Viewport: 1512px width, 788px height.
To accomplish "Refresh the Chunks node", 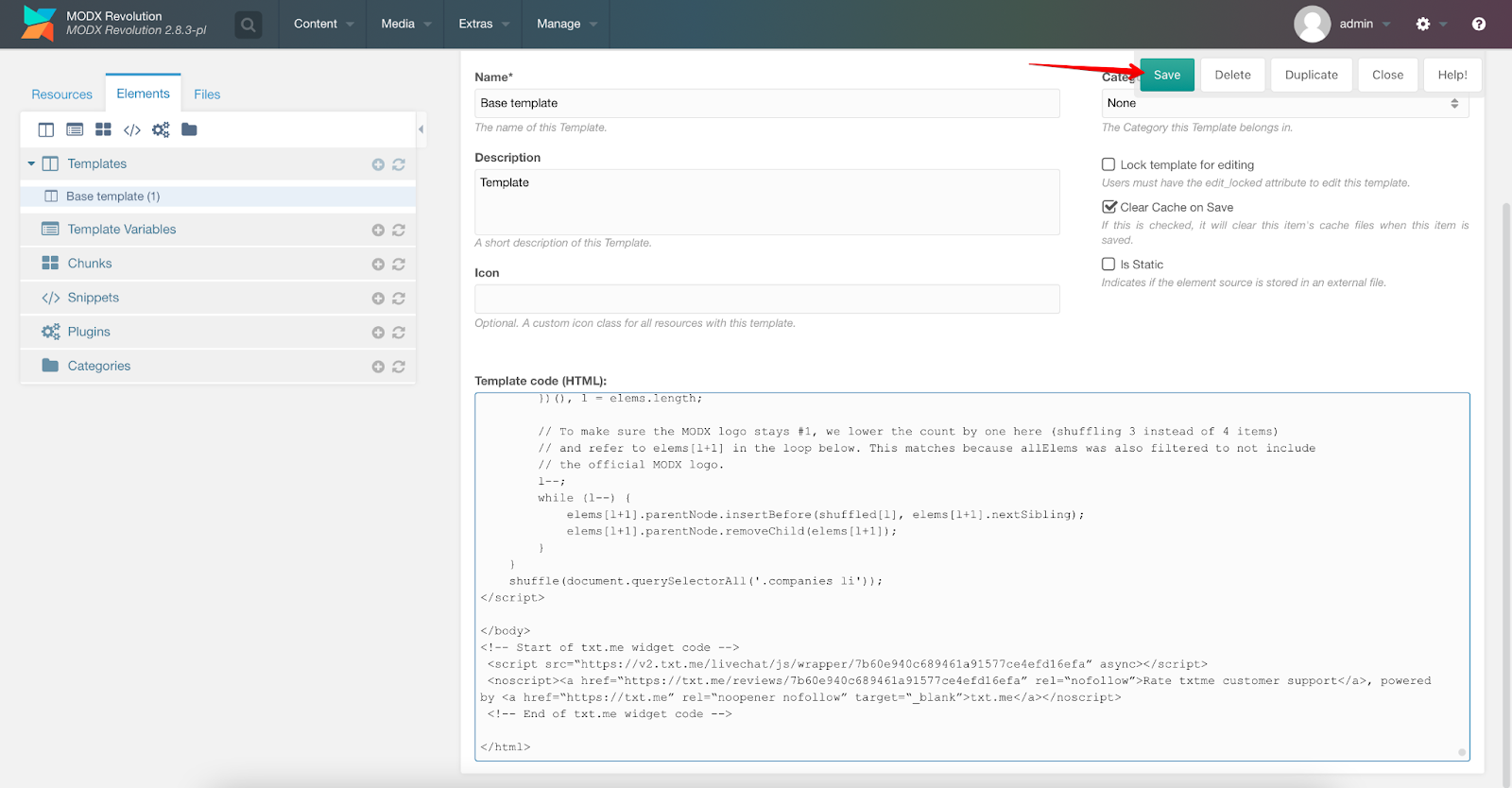I will tap(399, 265).
